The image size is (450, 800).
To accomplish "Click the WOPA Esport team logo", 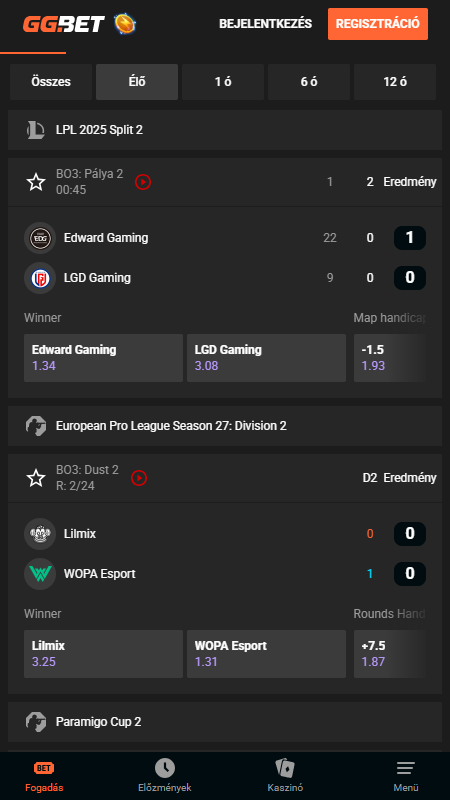I will pyautogui.click(x=40, y=573).
